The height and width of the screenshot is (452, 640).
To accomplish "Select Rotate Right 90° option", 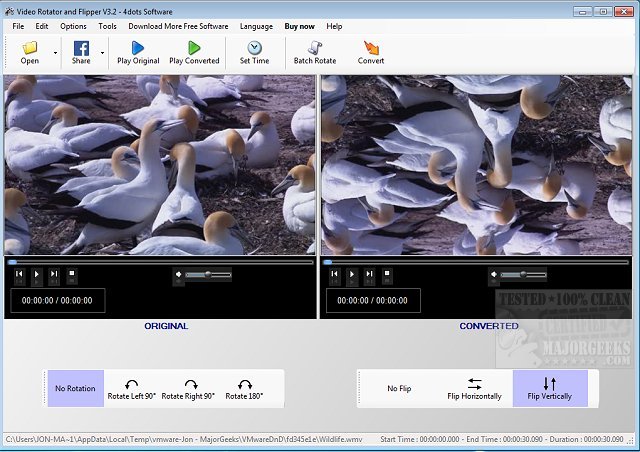I will click(187, 388).
